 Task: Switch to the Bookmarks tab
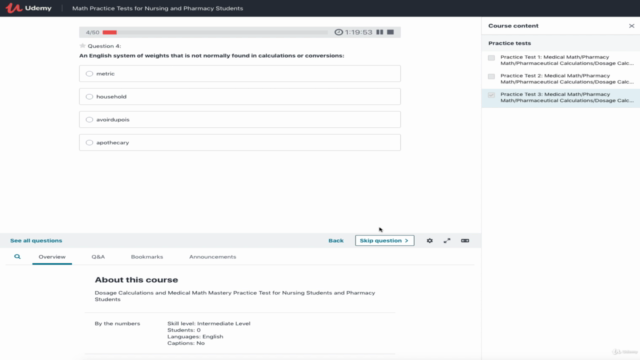147,257
